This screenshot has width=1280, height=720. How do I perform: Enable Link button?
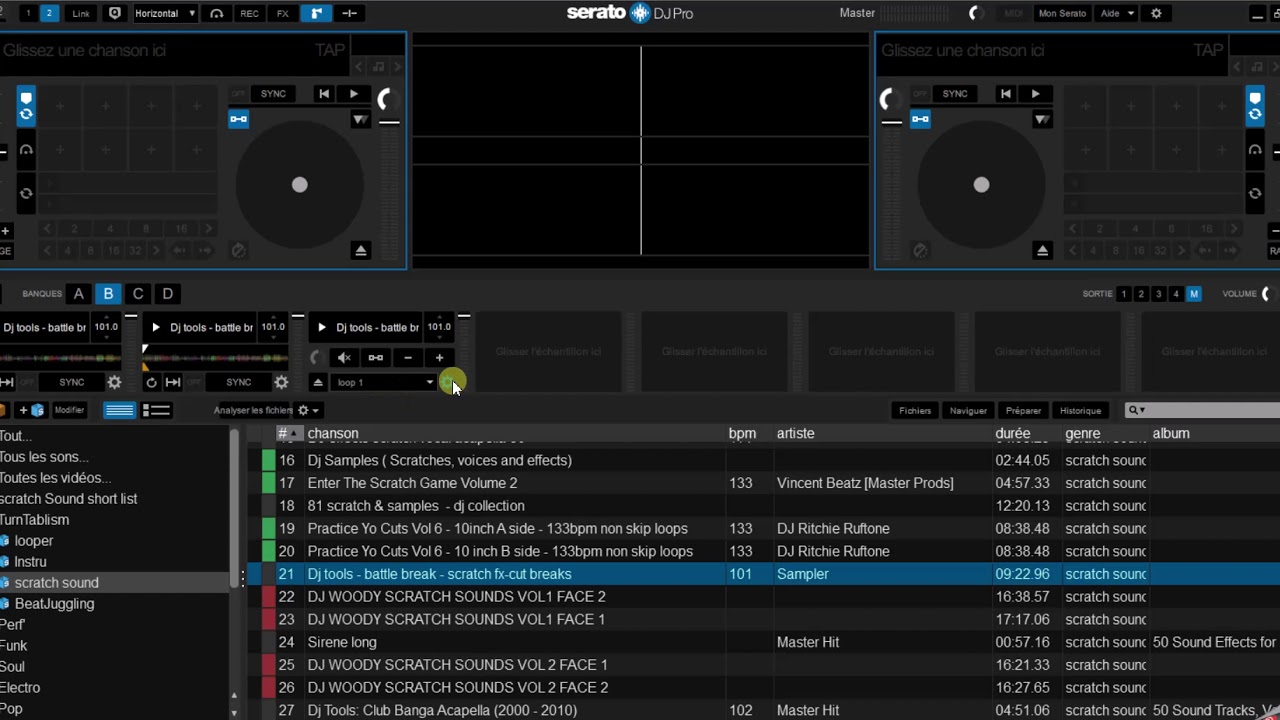(x=81, y=13)
